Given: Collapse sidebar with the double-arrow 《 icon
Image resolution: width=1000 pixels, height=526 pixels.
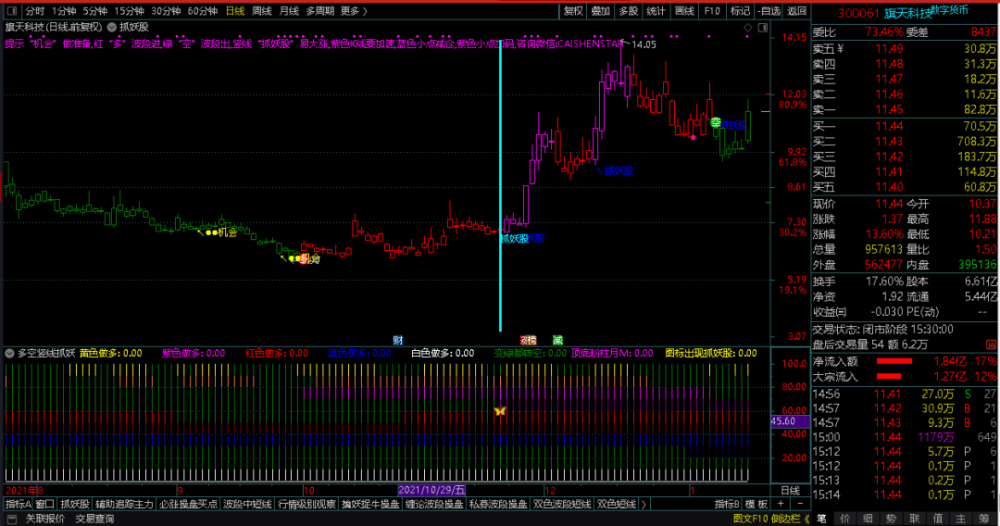Looking at the screenshot, I should [x=806, y=518].
